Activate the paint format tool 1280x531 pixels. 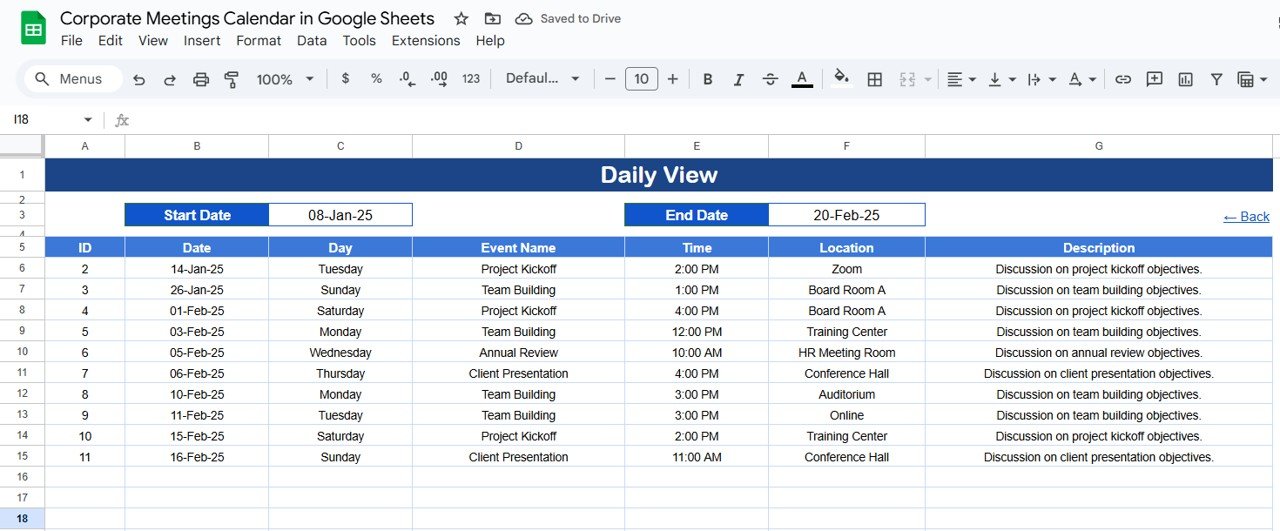coord(232,79)
